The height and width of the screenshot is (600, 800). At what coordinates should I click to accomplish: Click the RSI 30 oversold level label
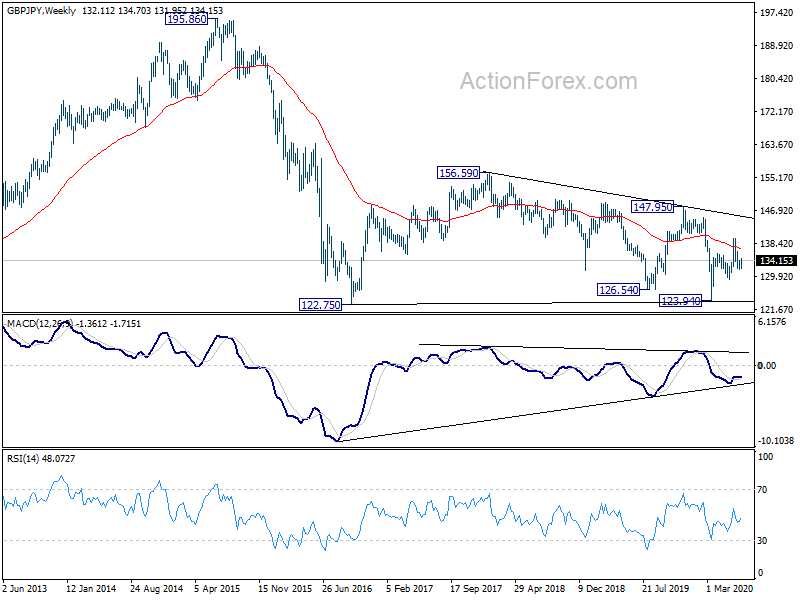(x=762, y=540)
